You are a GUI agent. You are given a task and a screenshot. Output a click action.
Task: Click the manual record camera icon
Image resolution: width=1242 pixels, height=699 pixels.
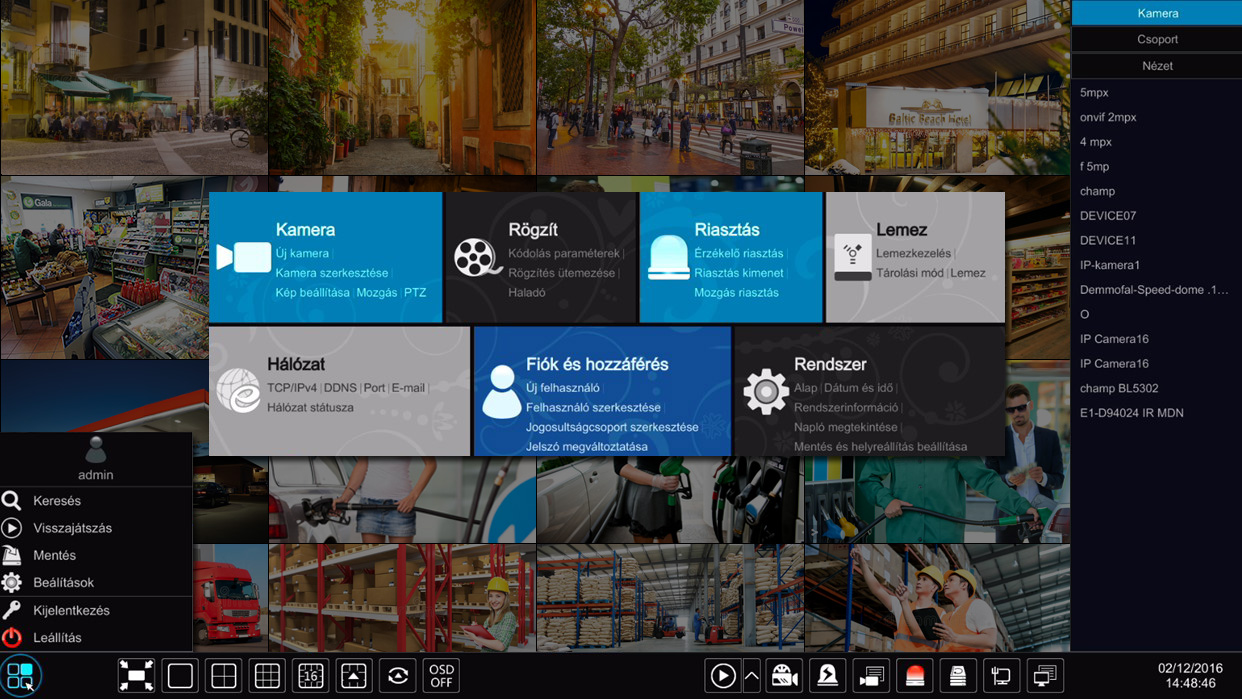(785, 676)
